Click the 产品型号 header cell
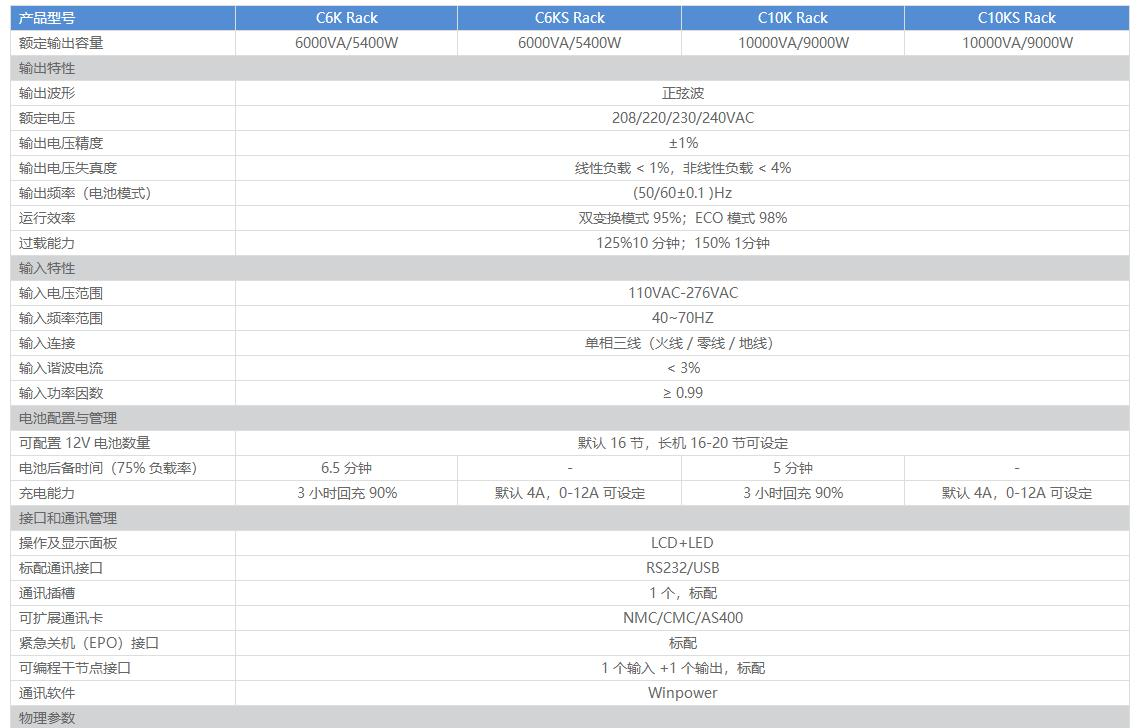 tap(47, 18)
